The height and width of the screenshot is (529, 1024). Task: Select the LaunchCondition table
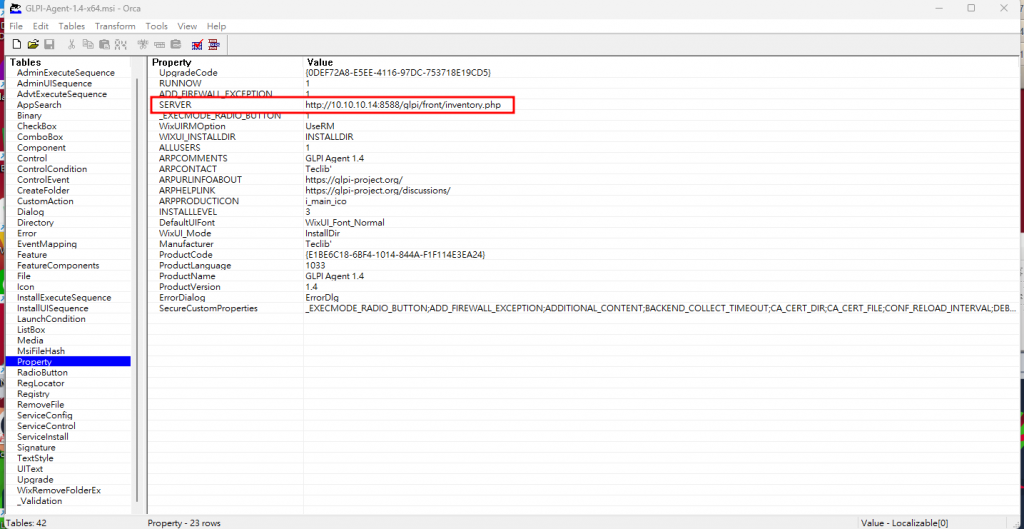click(x=51, y=319)
